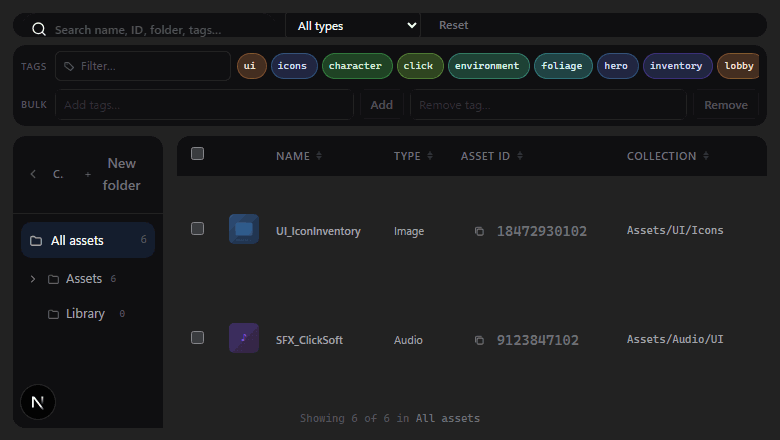The width and height of the screenshot is (780, 440).
Task: Click the bulk Add button
Action: click(x=382, y=105)
